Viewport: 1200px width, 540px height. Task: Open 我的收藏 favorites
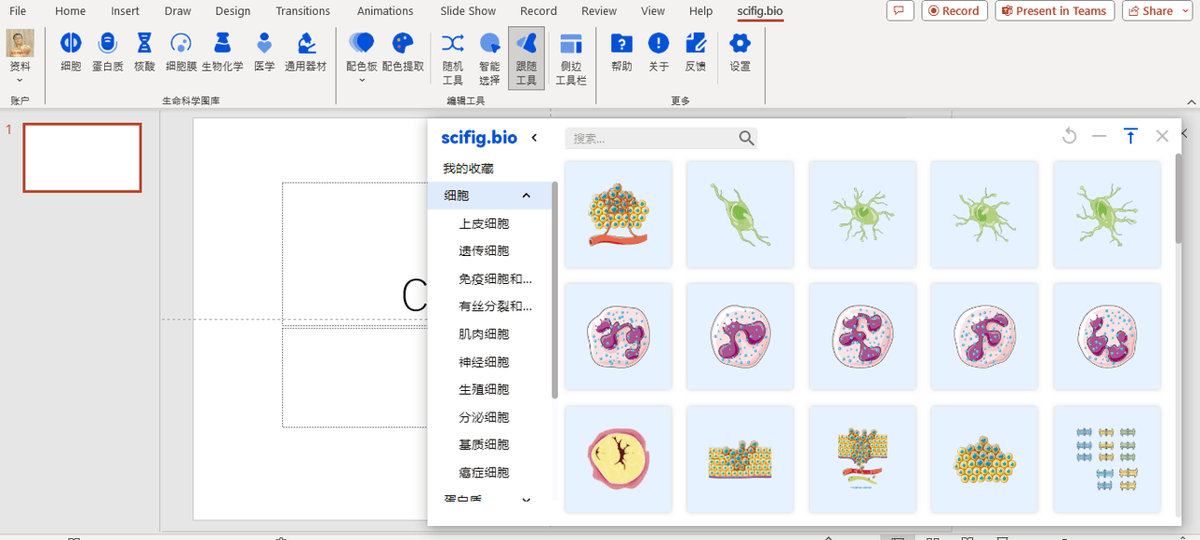(x=468, y=168)
